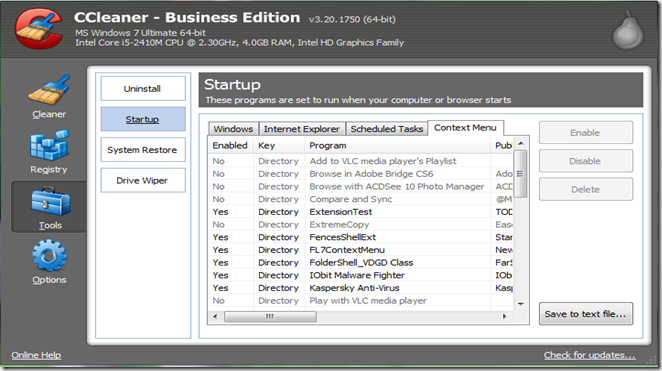This screenshot has height=371, width=662.
Task: Select FolderShell_VDGD Class row
Action: tap(361, 262)
